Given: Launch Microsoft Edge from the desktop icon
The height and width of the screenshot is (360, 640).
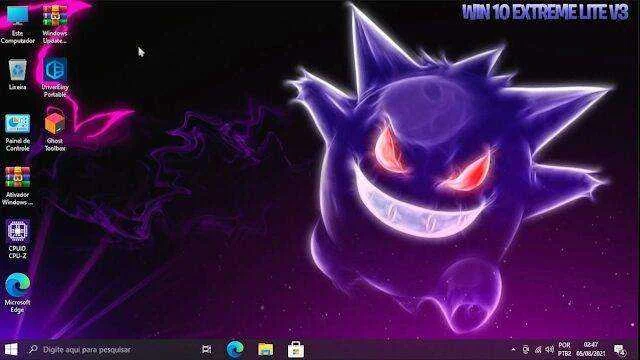Looking at the screenshot, I should 18,293.
